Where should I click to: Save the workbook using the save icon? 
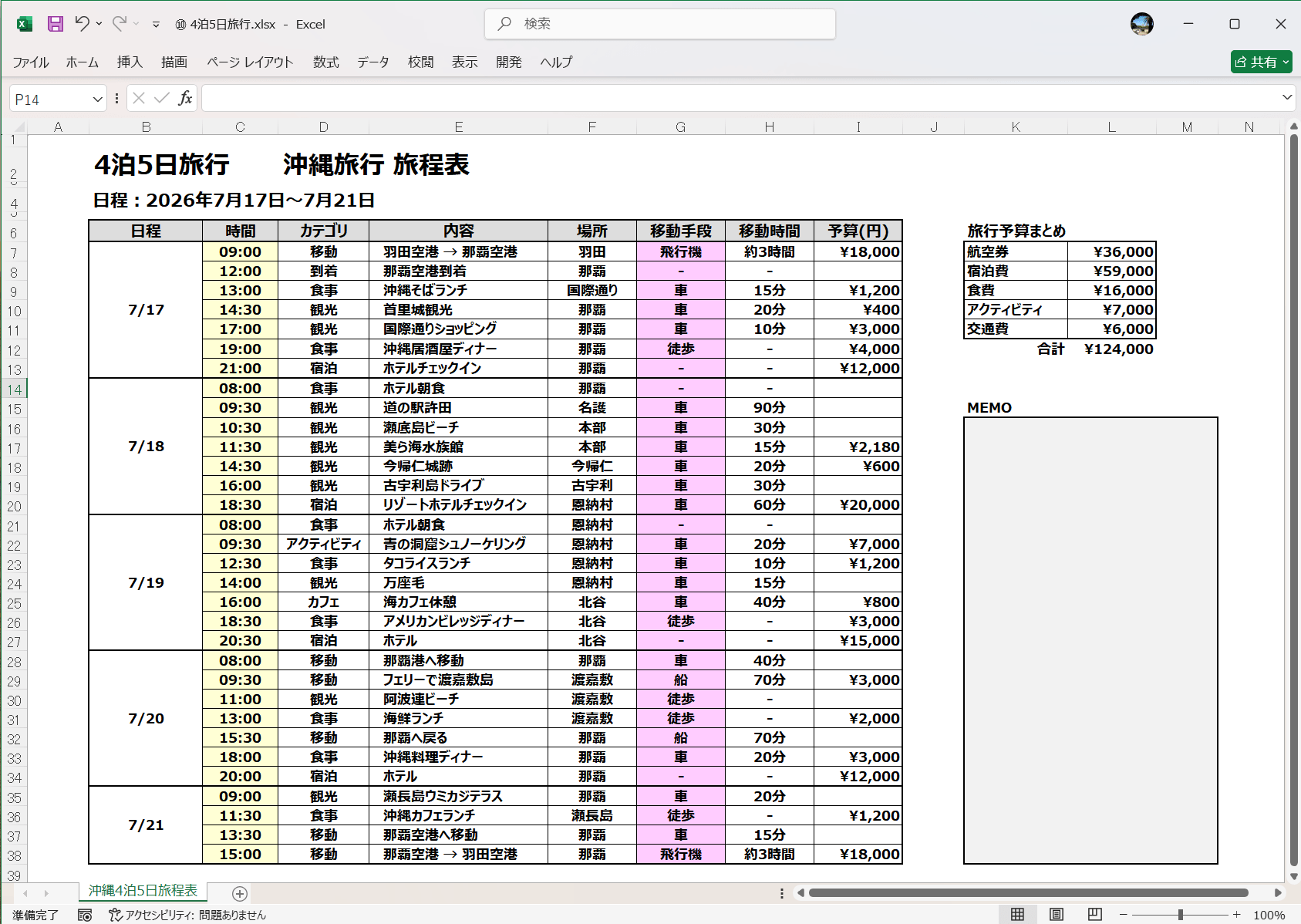coord(54,24)
